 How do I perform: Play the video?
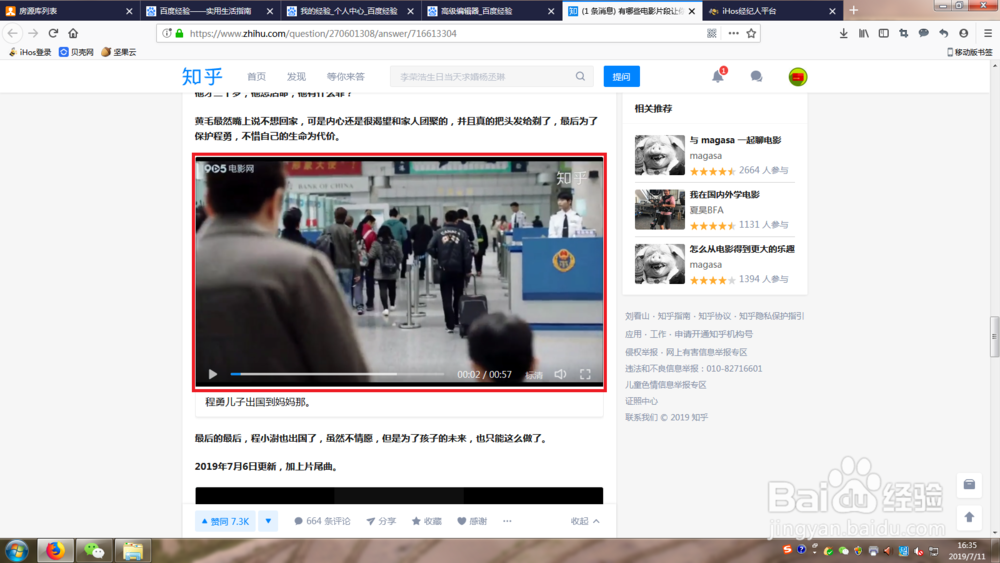click(213, 374)
